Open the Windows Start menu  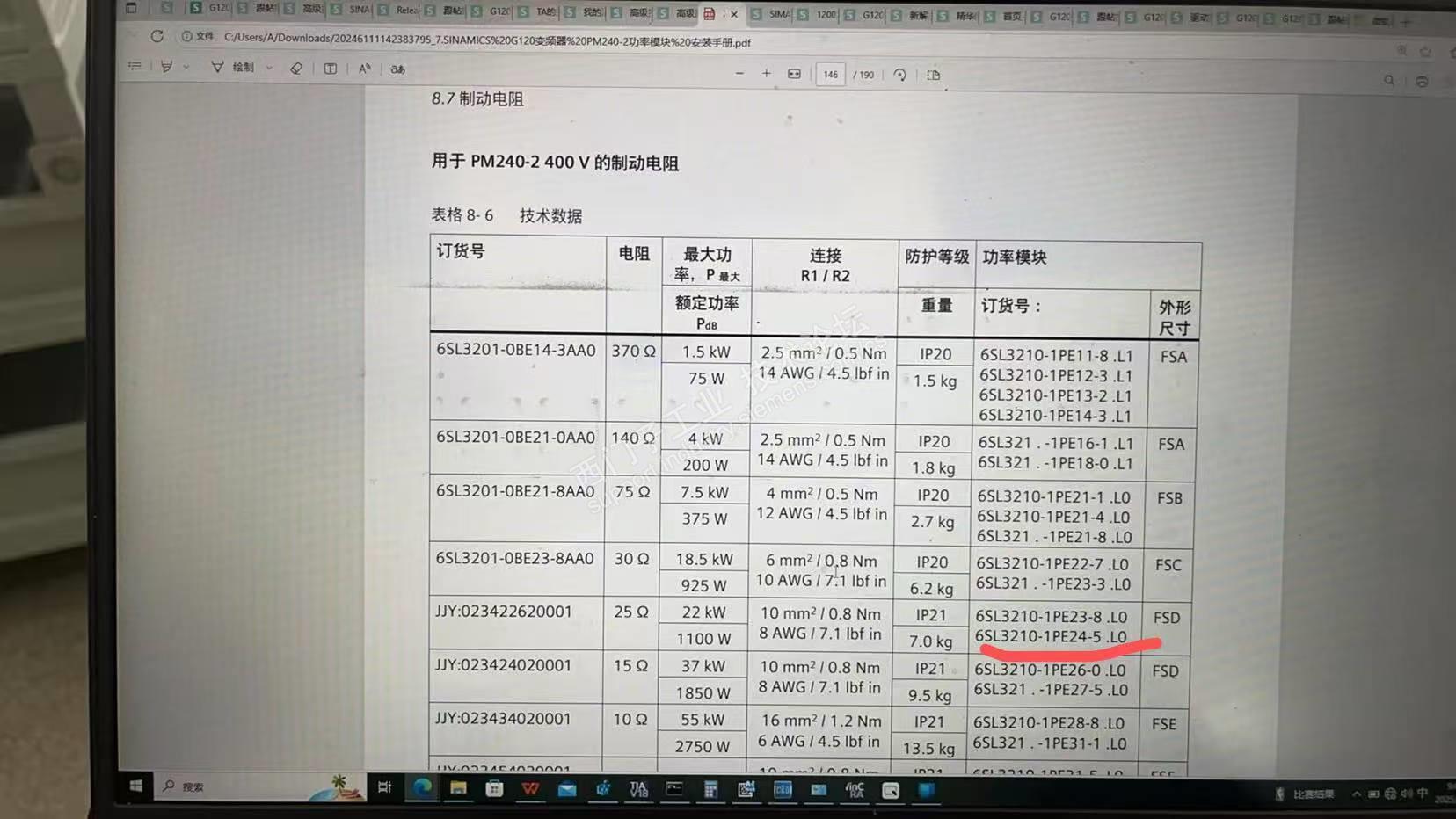click(x=135, y=786)
